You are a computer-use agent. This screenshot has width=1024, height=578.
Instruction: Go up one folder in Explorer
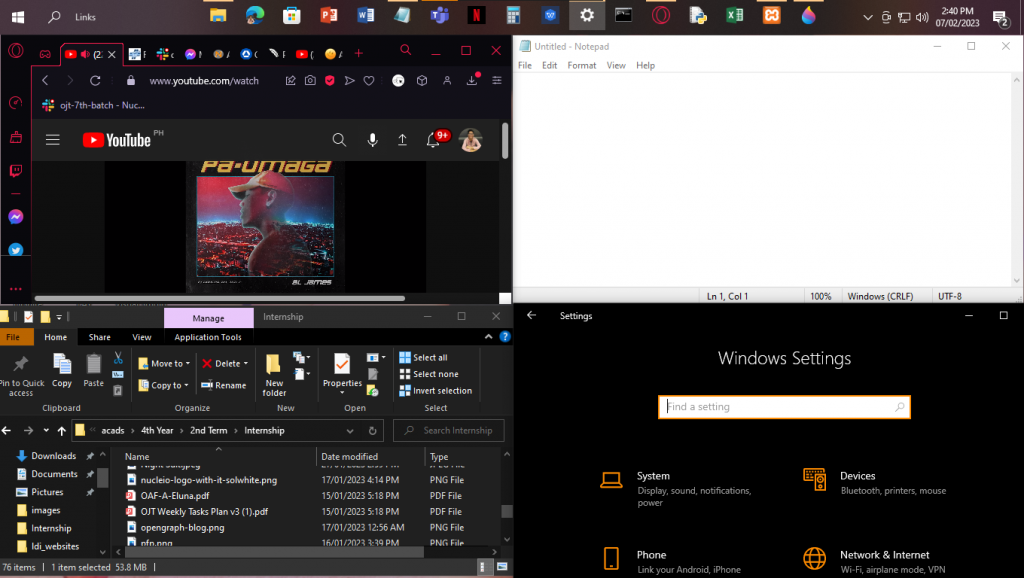pos(61,430)
